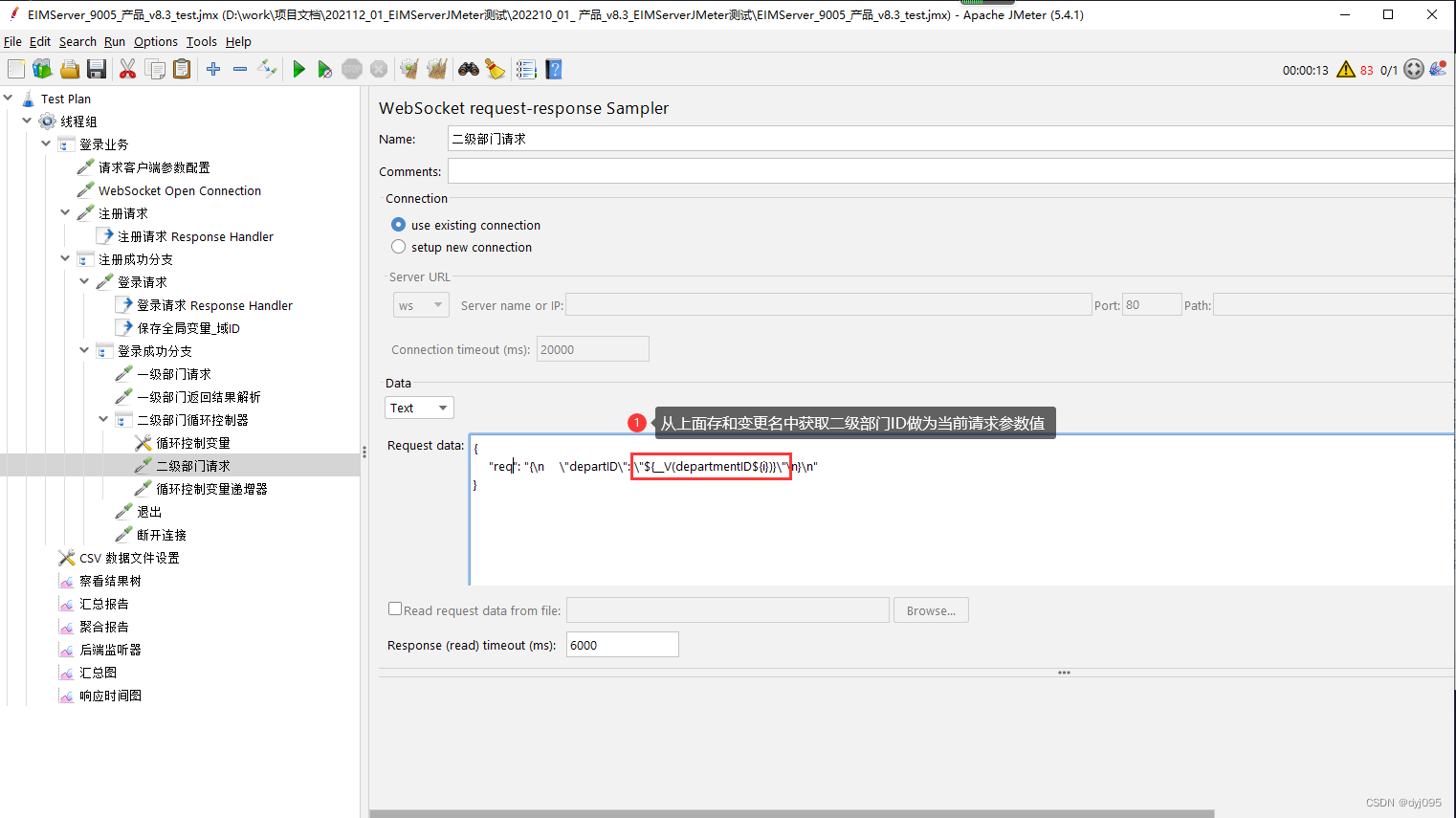Select 注册请求 Response Handler tree item
This screenshot has width=1456, height=818.
[x=195, y=236]
